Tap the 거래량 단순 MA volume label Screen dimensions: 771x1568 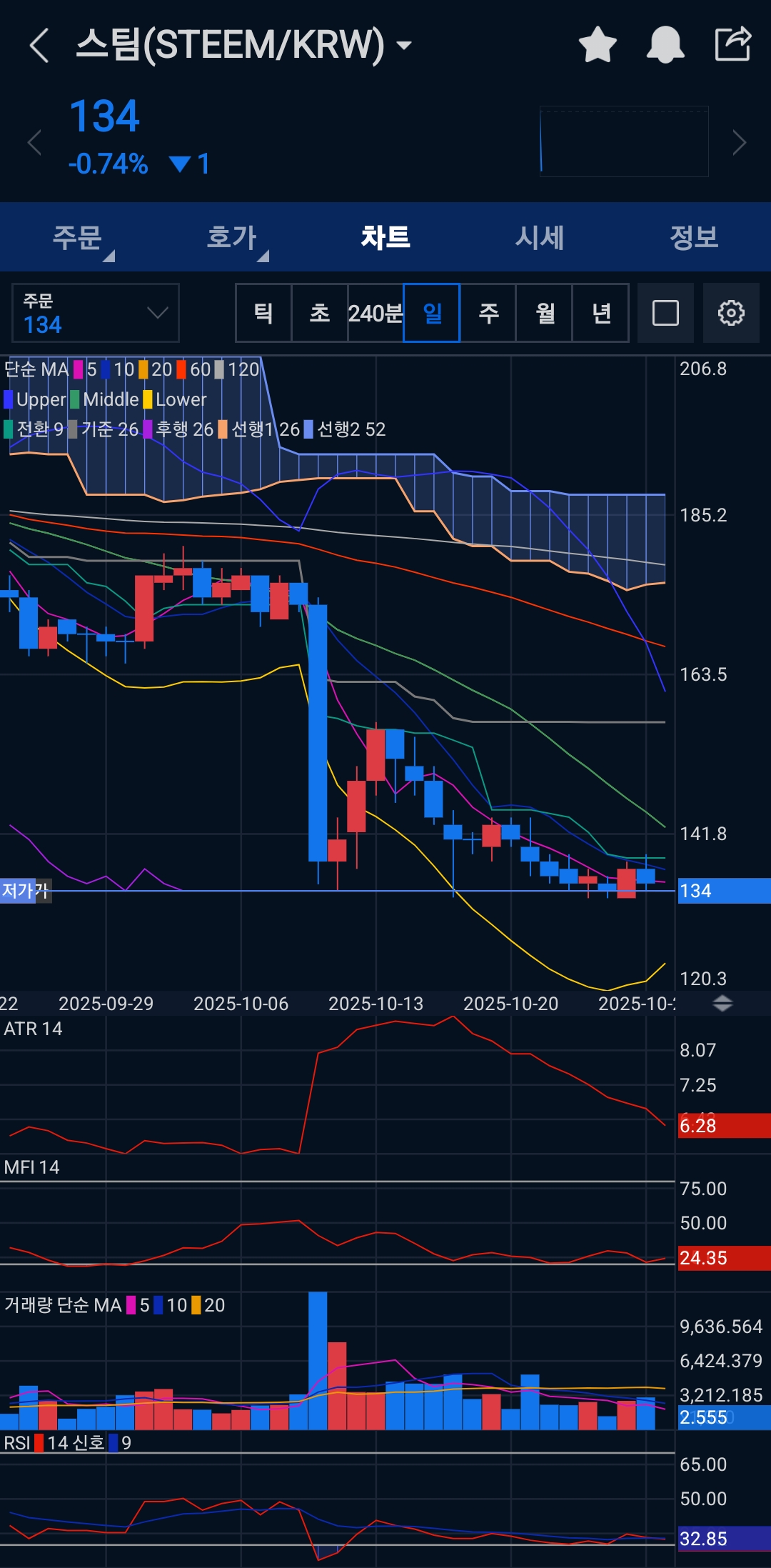click(63, 1305)
